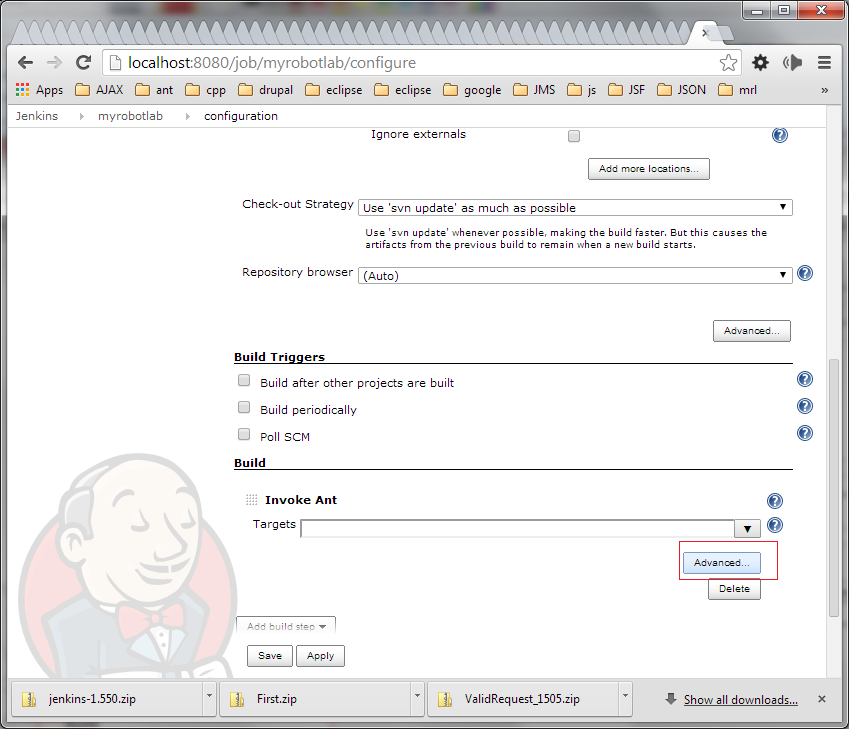Image resolution: width=849 pixels, height=729 pixels.
Task: Delete the Invoke Ant build step
Action: 734,589
